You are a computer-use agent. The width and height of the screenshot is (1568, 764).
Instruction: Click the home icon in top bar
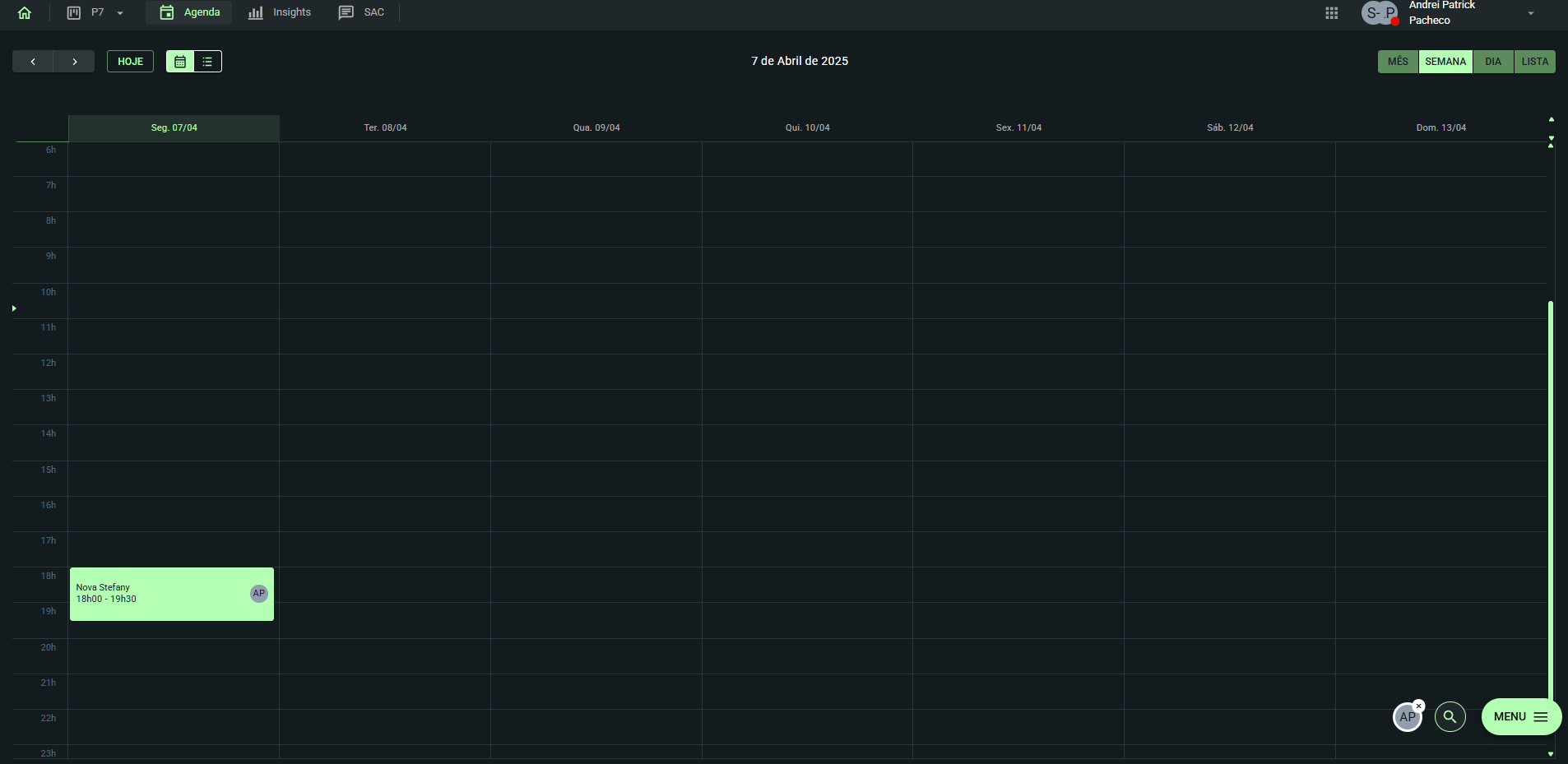pos(25,12)
